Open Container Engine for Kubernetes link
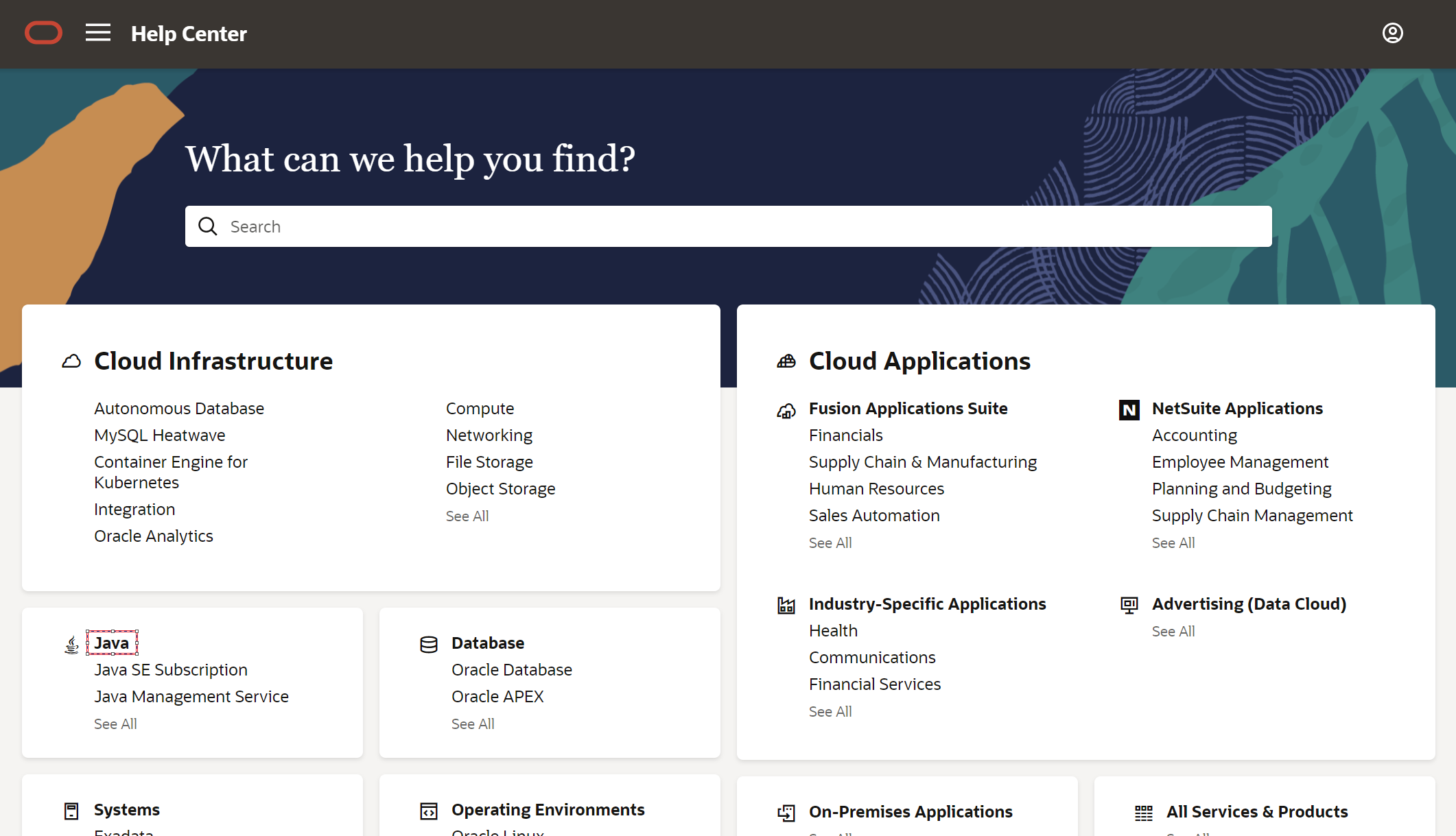Screen dimensions: 1456x836 171,473
